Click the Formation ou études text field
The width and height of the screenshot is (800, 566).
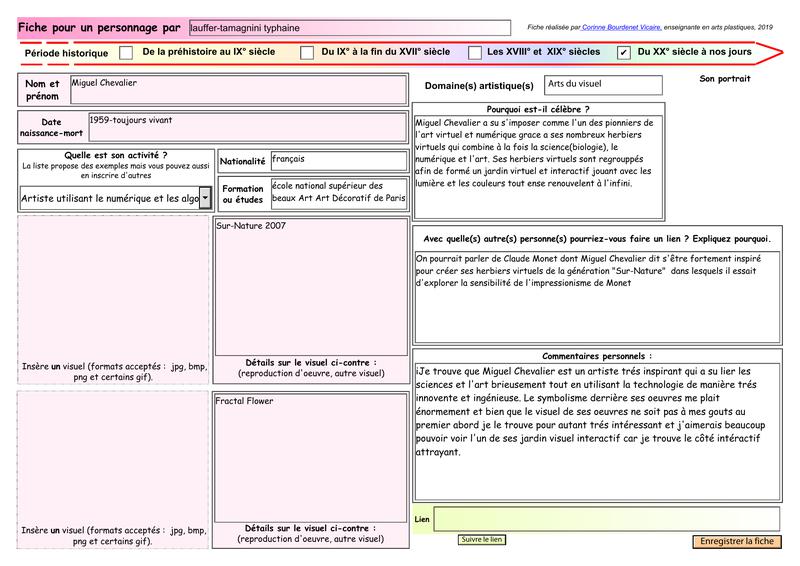[338, 192]
